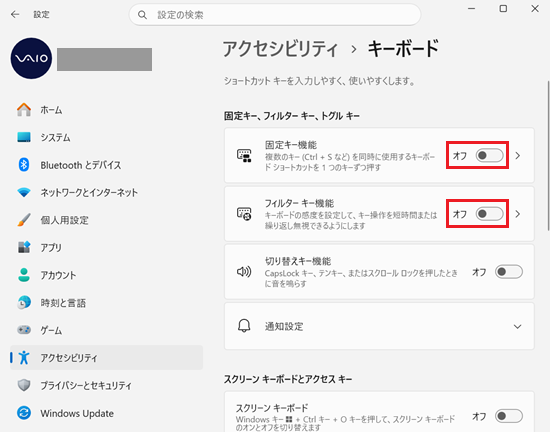Click the Filter Keys keyboard icon
This screenshot has height=432, width=550.
coord(244,214)
